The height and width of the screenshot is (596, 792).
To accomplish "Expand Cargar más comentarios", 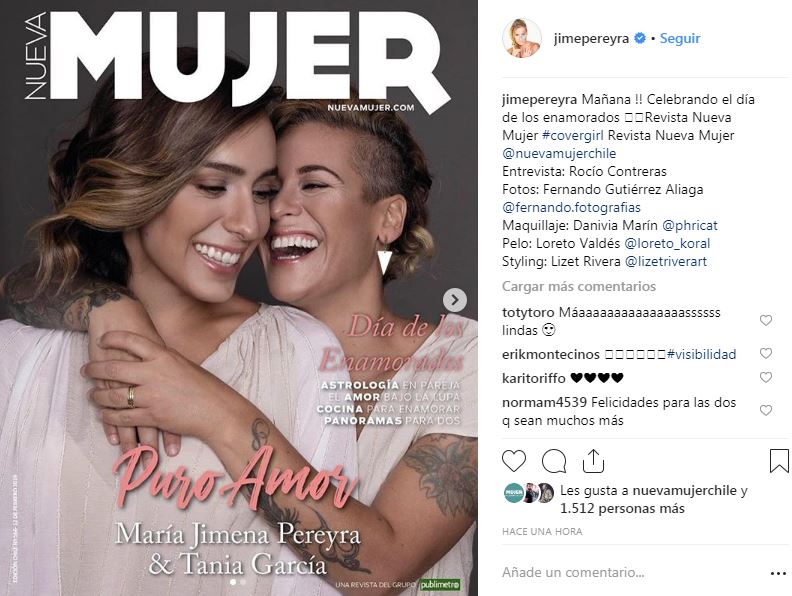I will coord(579,286).
